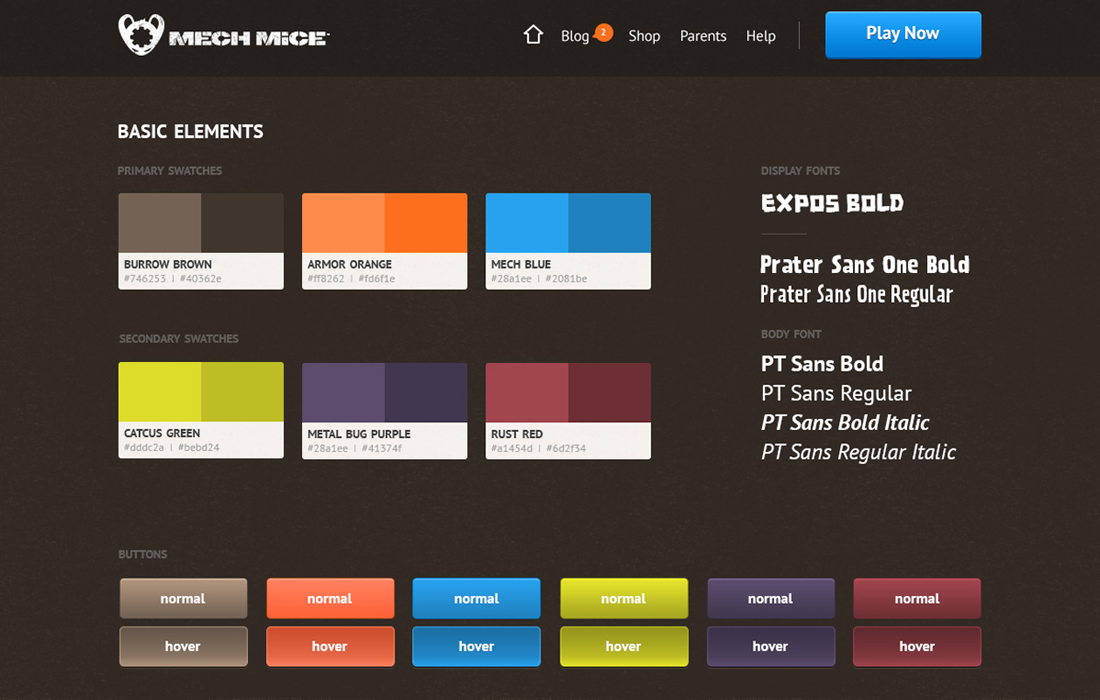Viewport: 1100px width, 700px height.
Task: Open the Blog menu item
Action: (x=575, y=36)
